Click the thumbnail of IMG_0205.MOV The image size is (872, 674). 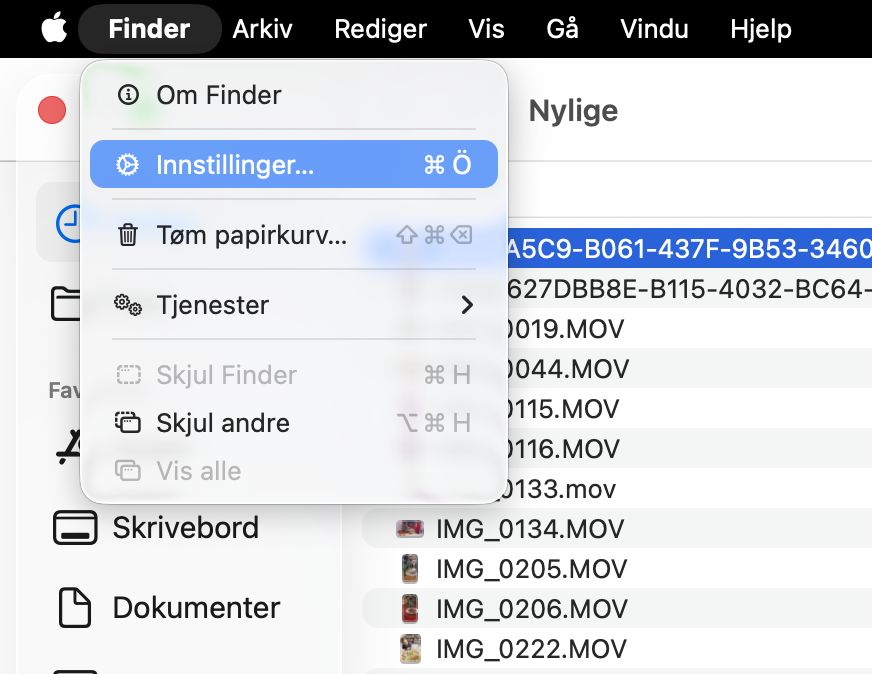click(x=410, y=568)
